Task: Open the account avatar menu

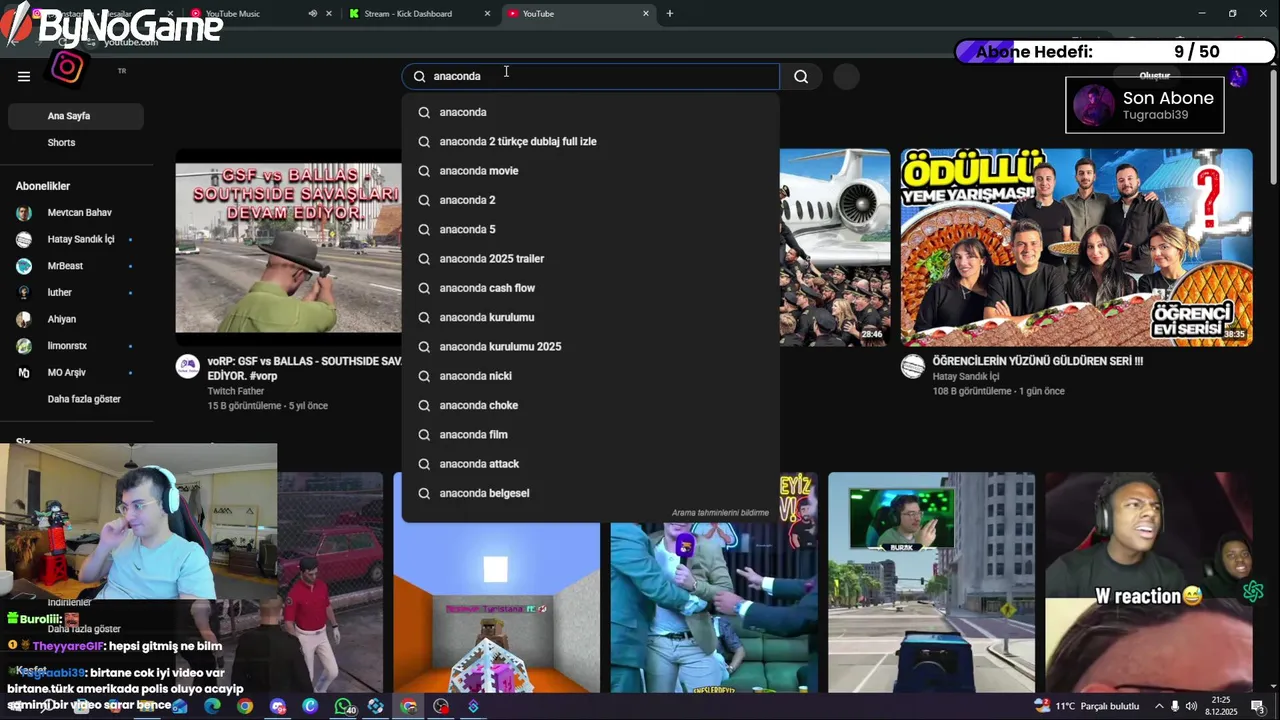Action: [1238, 76]
